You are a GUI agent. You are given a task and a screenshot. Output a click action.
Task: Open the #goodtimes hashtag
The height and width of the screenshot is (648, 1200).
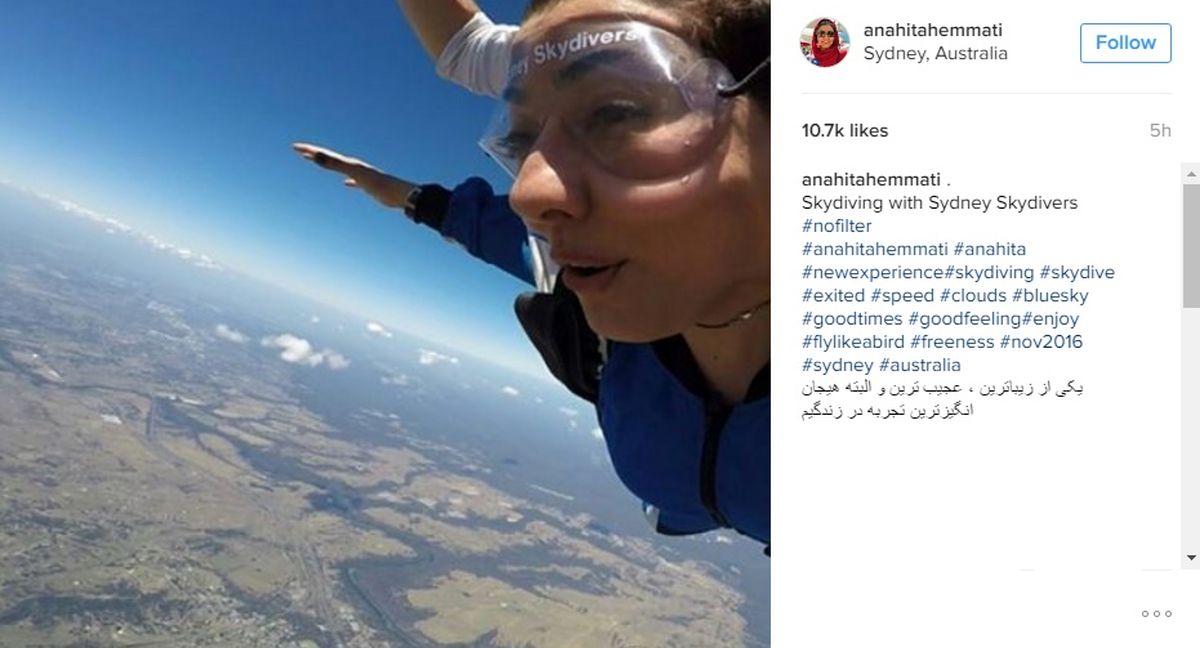[x=852, y=319]
